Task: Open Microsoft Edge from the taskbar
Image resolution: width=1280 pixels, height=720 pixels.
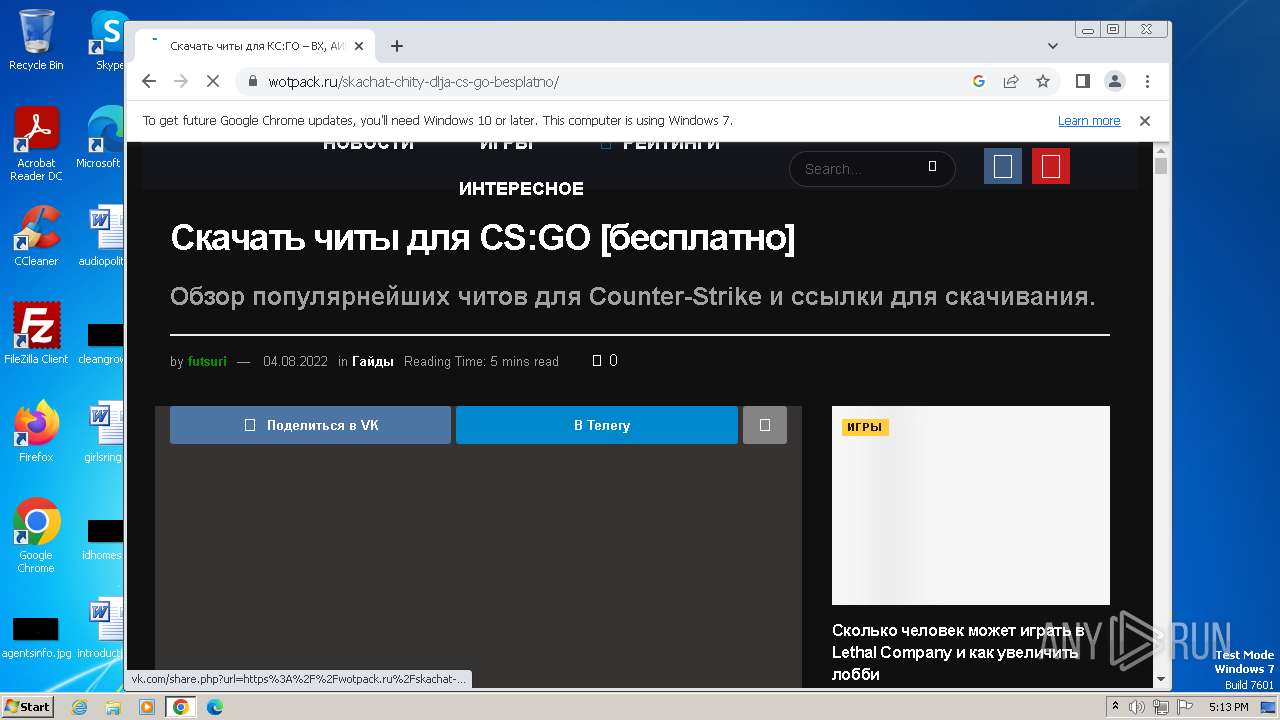Action: tap(214, 707)
